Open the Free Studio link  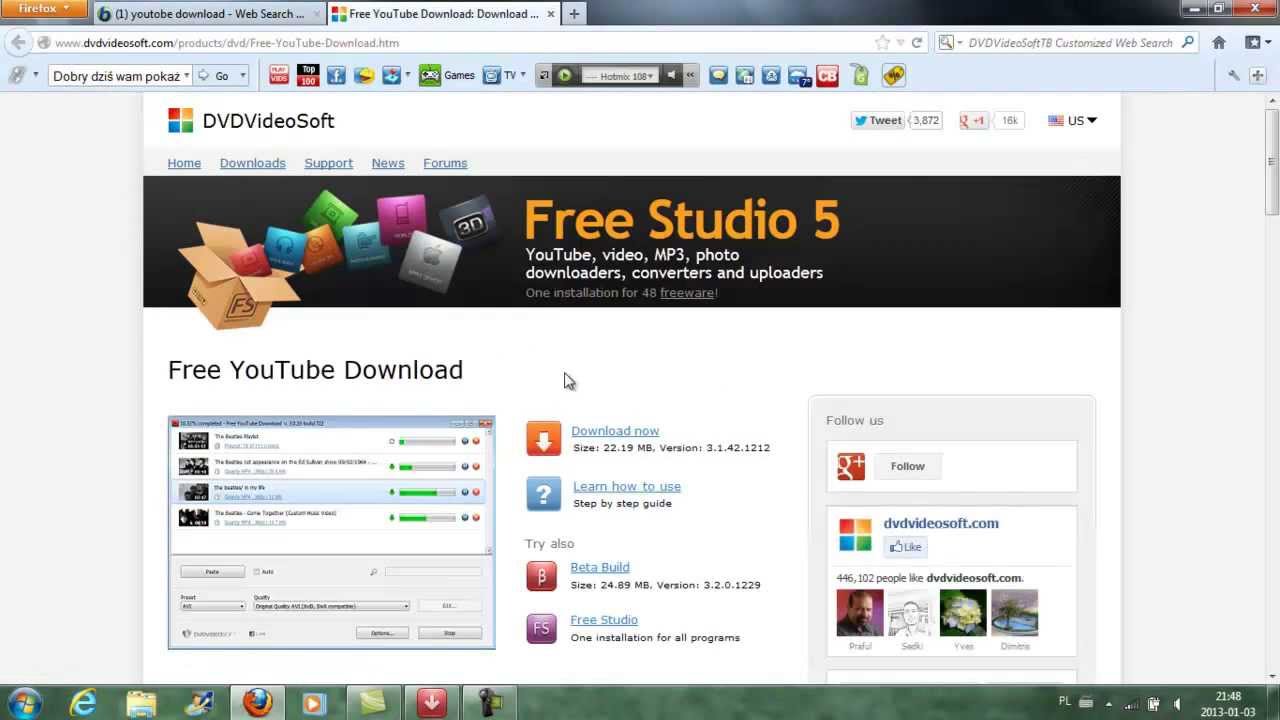tap(604, 620)
